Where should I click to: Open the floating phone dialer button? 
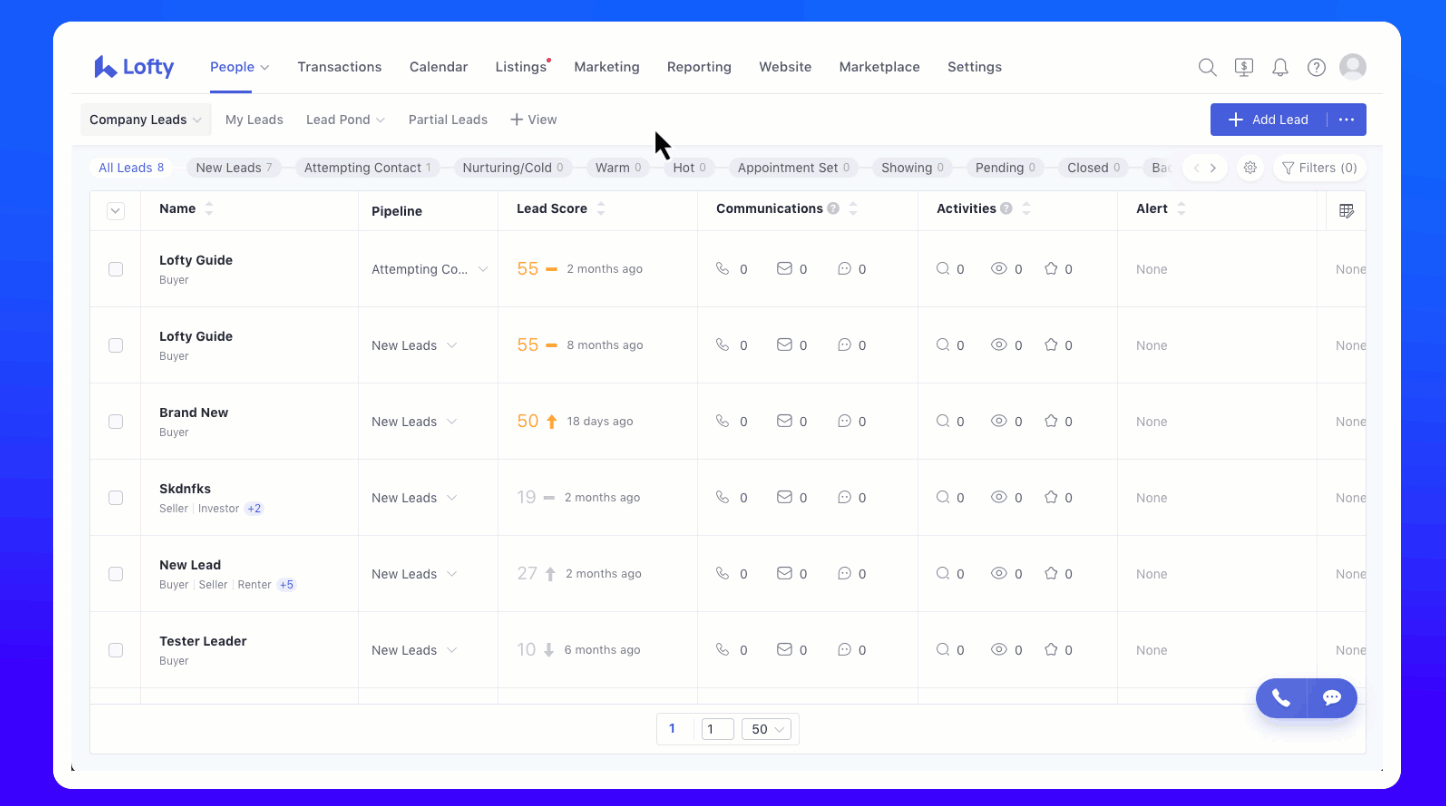point(1281,698)
